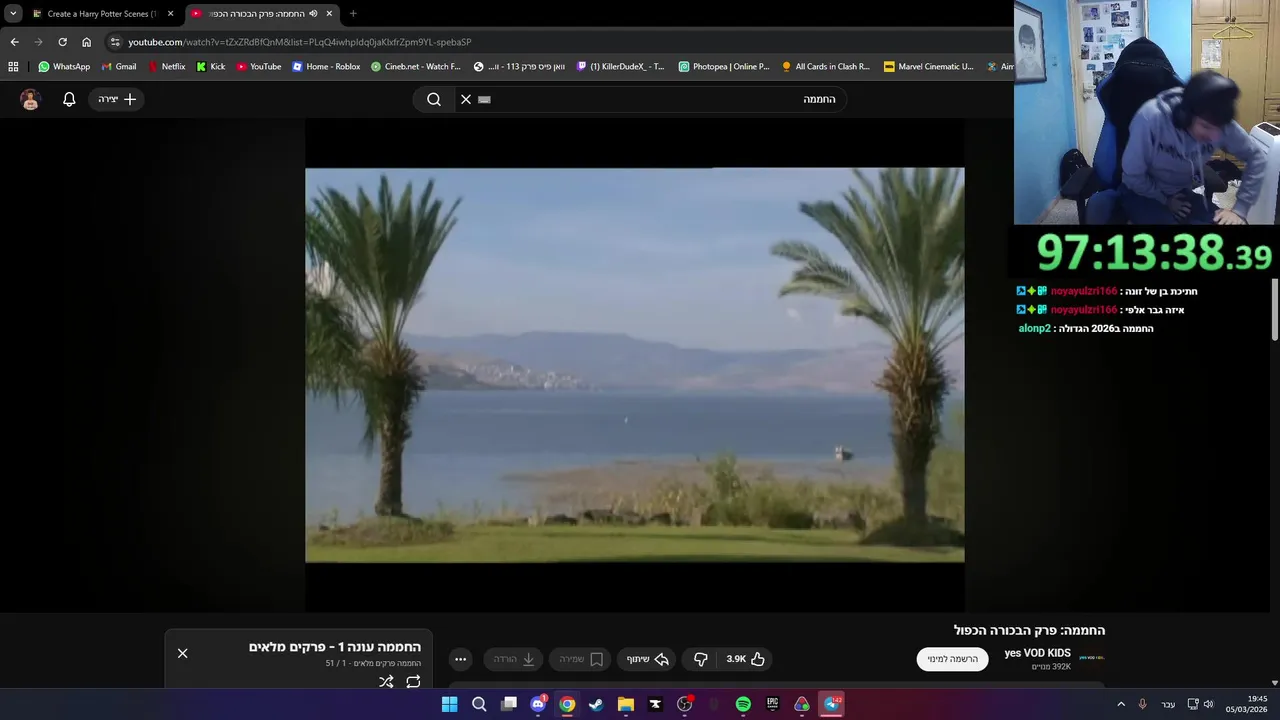Open the Home - Roblox bookmark
The height and width of the screenshot is (720, 1280).
(x=326, y=67)
